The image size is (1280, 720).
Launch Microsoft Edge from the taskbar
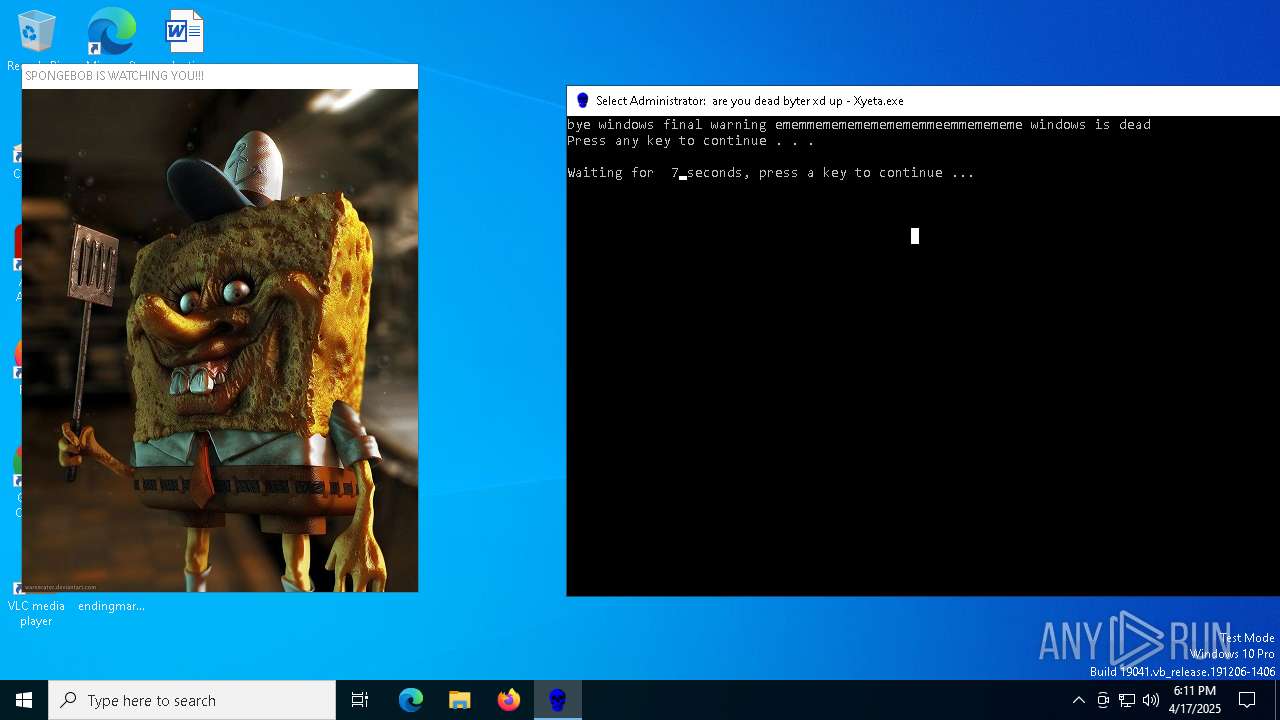point(411,700)
